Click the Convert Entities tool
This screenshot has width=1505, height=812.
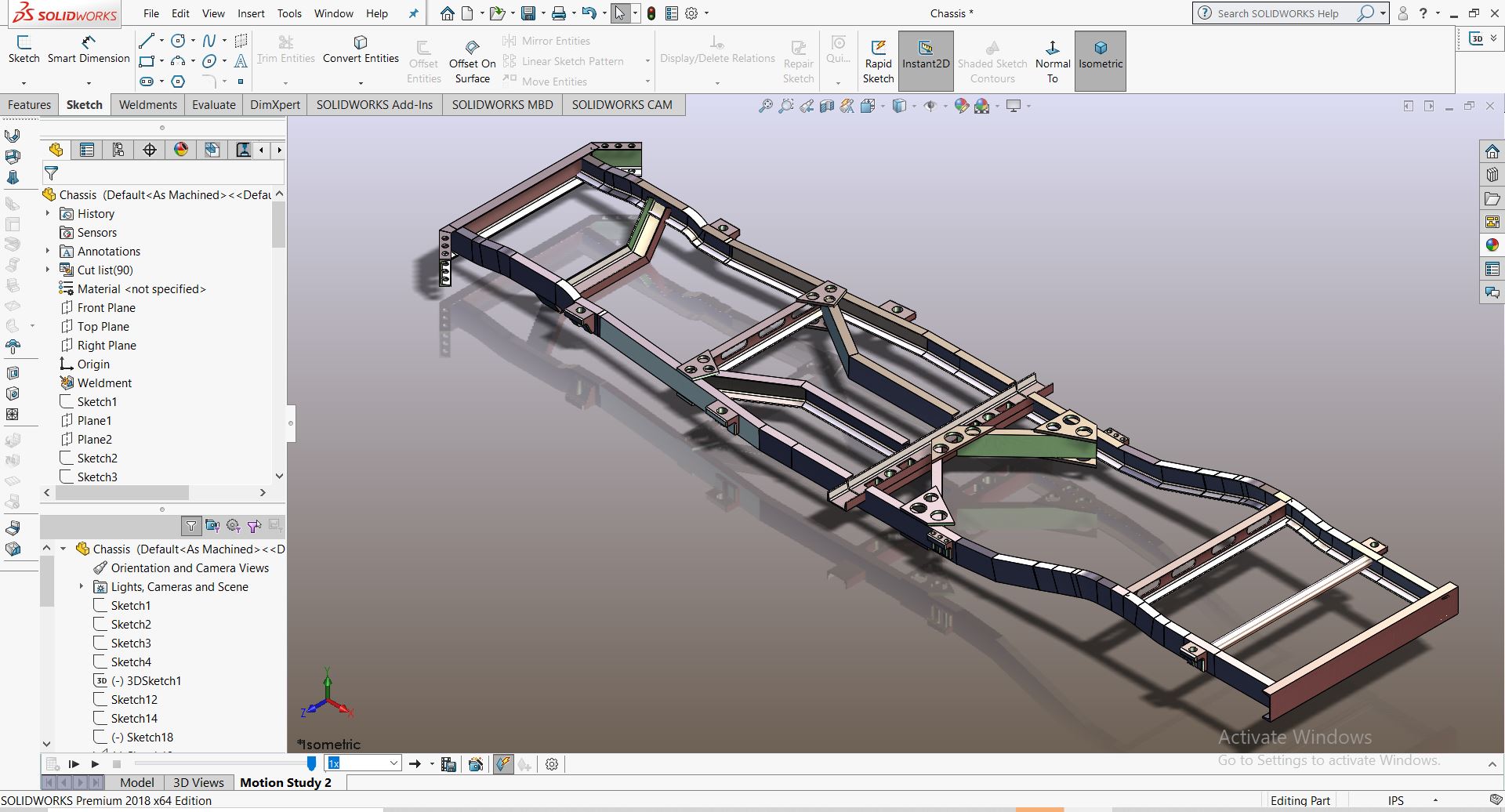[x=361, y=49]
